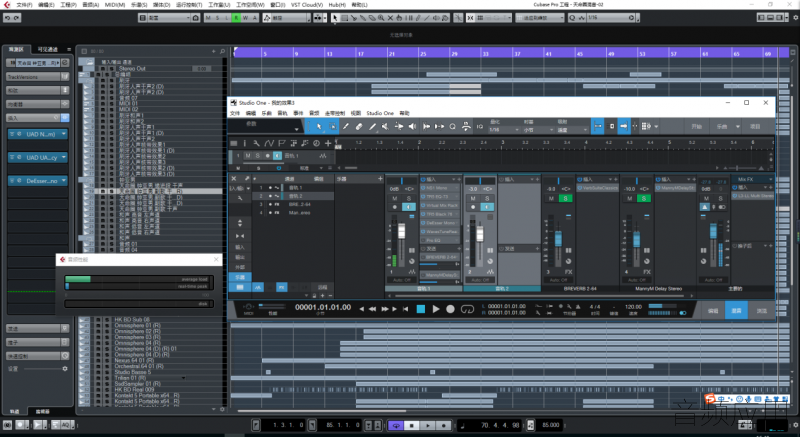Click Cubase tempo field 85.000
Viewport: 800px width, 437px height.
550,425
